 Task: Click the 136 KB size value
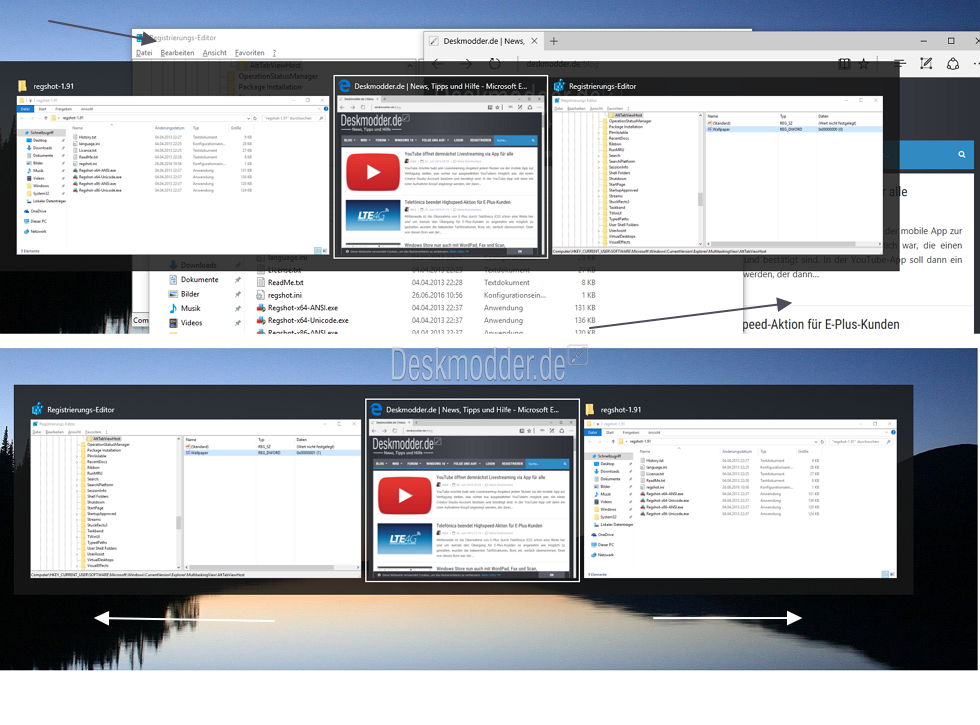pos(585,320)
